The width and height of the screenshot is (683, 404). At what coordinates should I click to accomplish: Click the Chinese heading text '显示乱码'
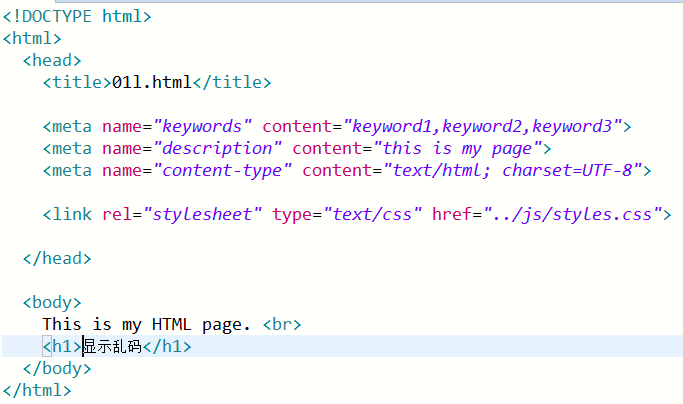pos(112,347)
